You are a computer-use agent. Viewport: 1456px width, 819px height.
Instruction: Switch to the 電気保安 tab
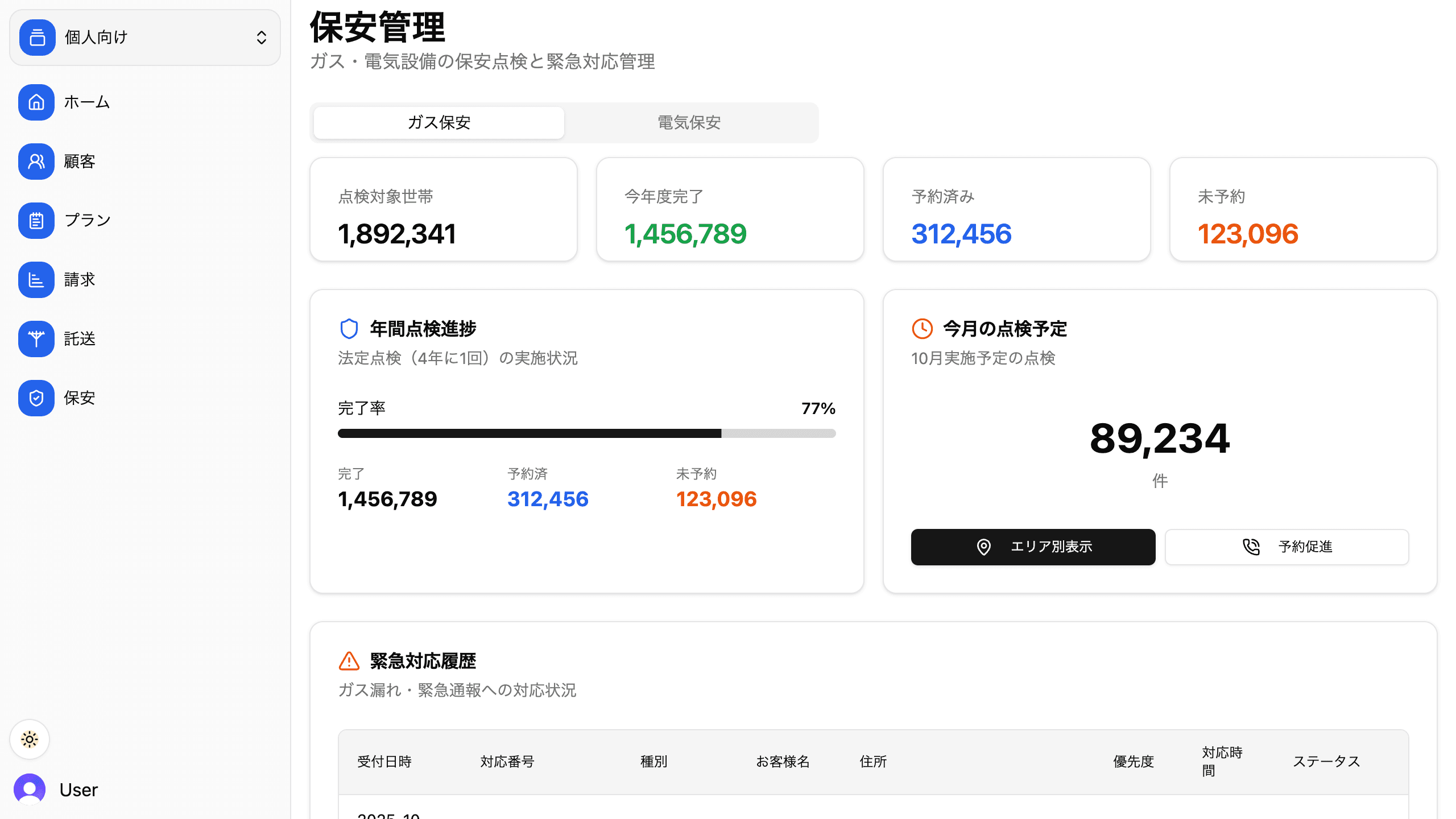(689, 123)
